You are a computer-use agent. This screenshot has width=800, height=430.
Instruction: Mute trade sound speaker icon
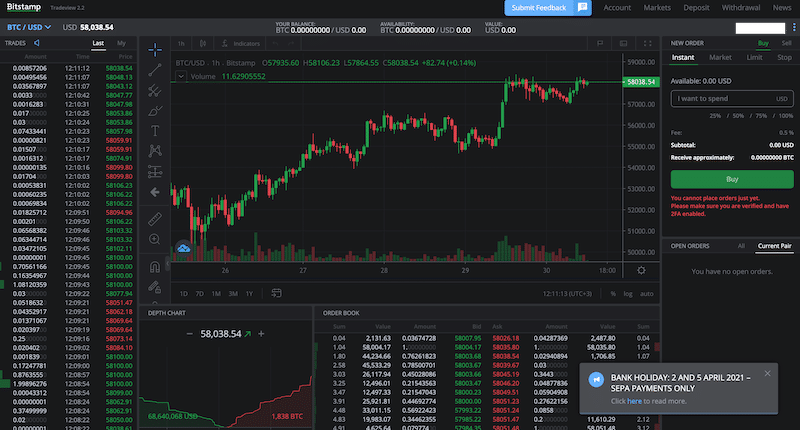37,43
